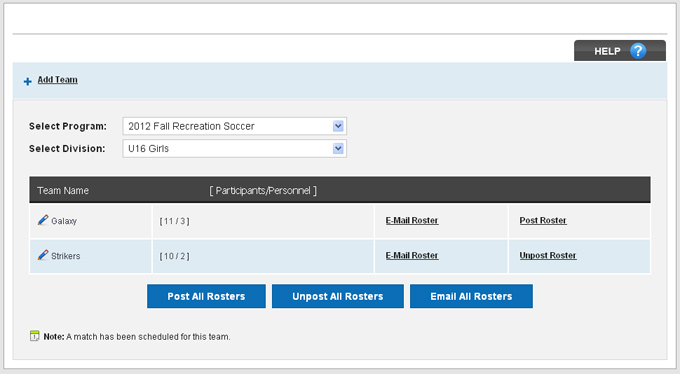Expand the Select Division dropdown arrow
The image size is (680, 374).
[338, 148]
